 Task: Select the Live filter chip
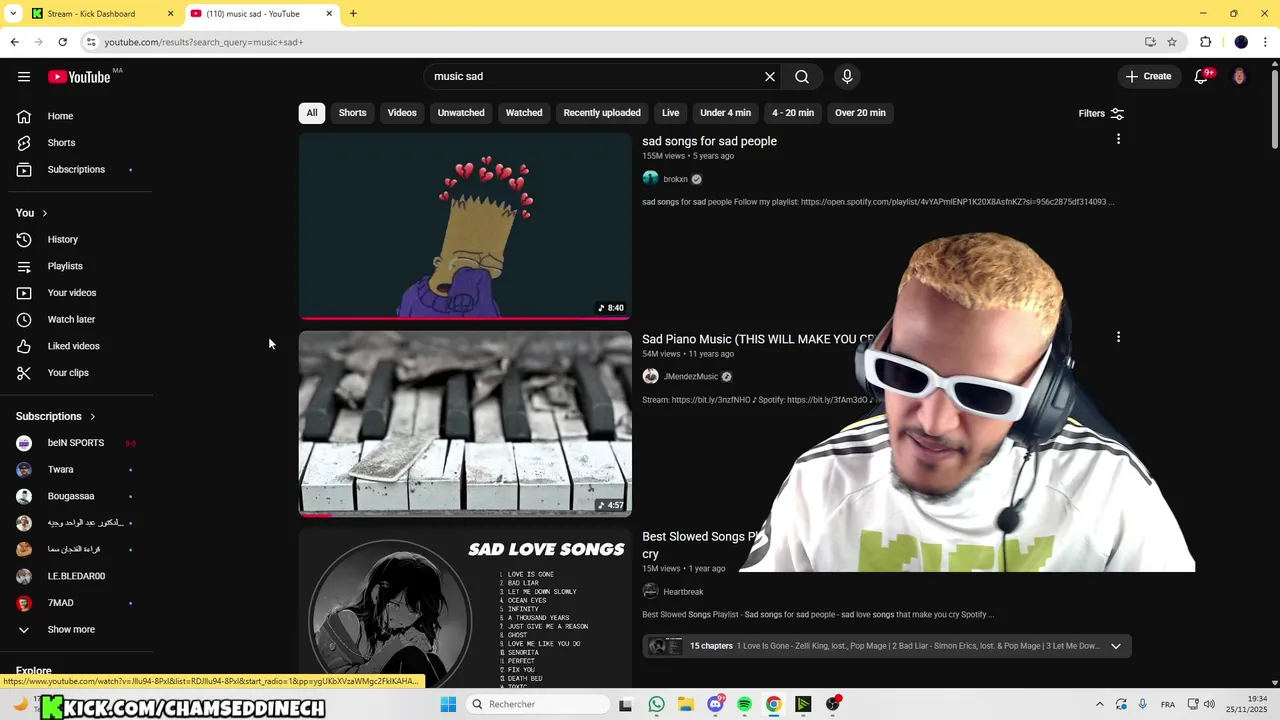tap(670, 113)
